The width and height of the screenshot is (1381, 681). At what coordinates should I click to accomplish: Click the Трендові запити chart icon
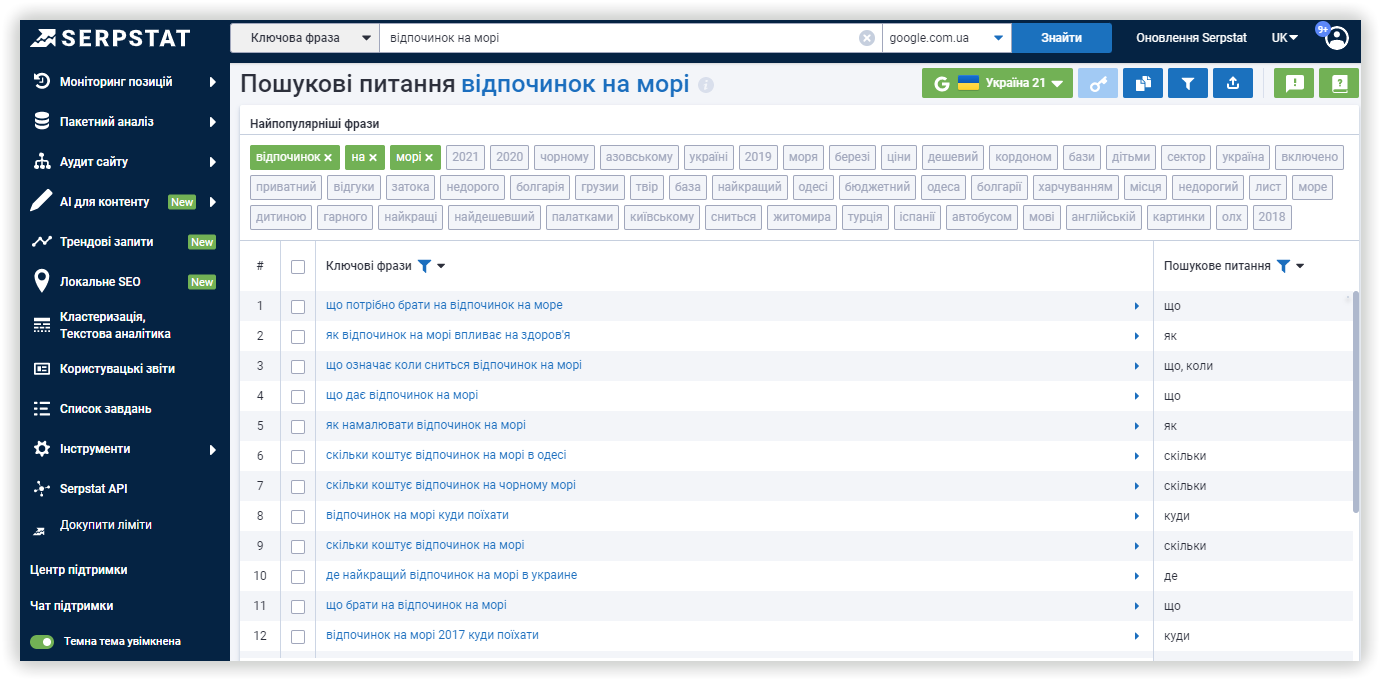coord(42,241)
